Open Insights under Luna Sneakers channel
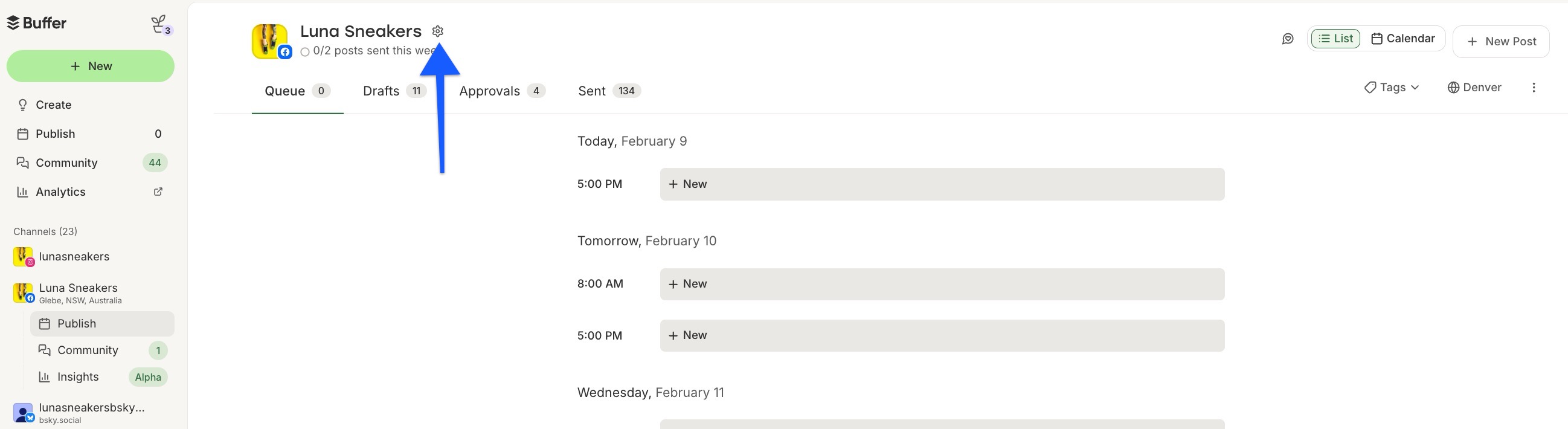The width and height of the screenshot is (1568, 429). (78, 377)
